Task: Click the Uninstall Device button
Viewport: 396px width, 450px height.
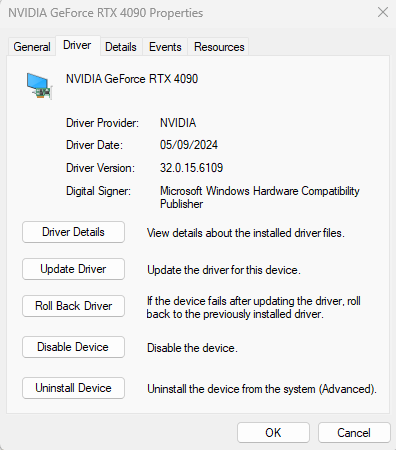Action: tap(73, 388)
